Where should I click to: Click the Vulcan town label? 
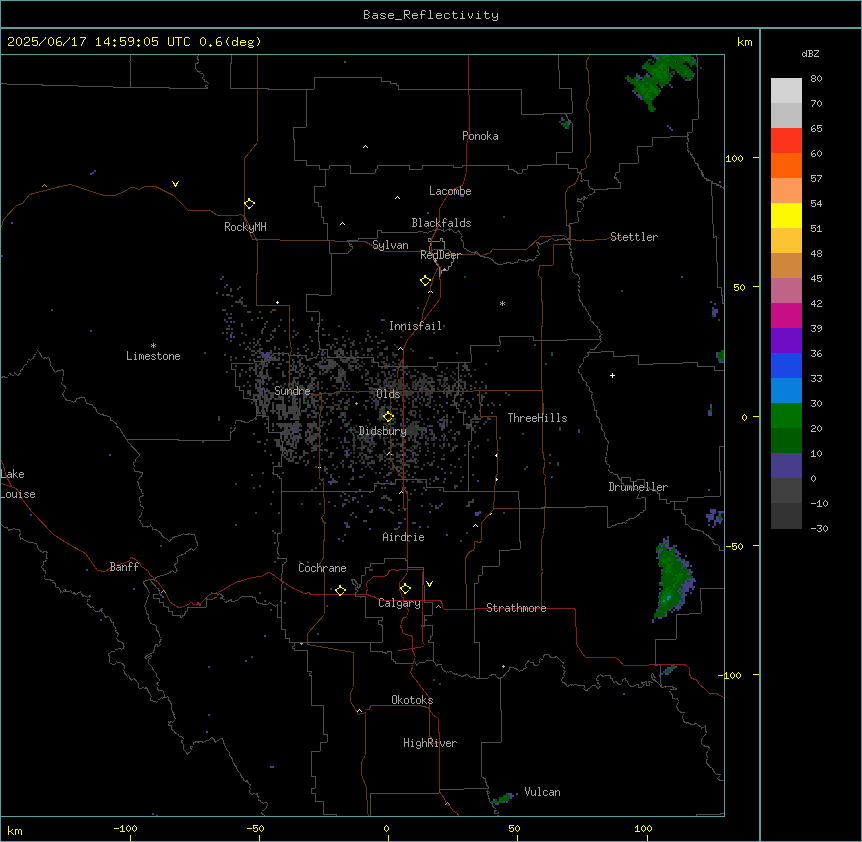click(x=543, y=792)
